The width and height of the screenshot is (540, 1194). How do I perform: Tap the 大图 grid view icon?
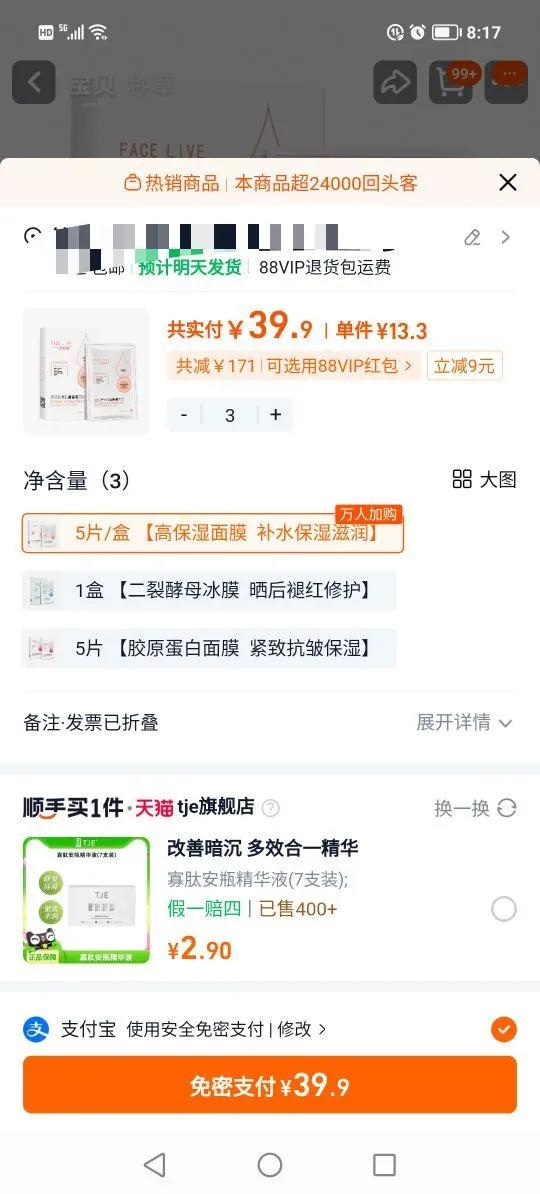tap(462, 479)
